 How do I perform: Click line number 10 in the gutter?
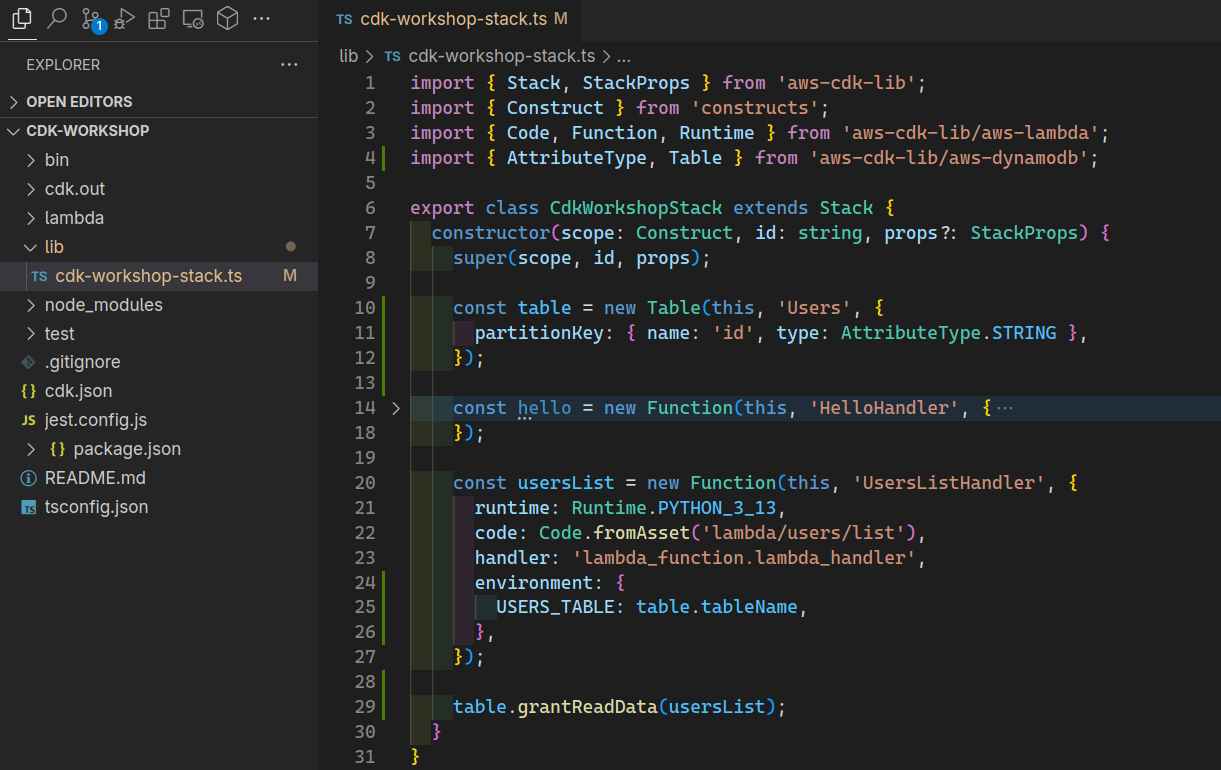[x=365, y=308]
